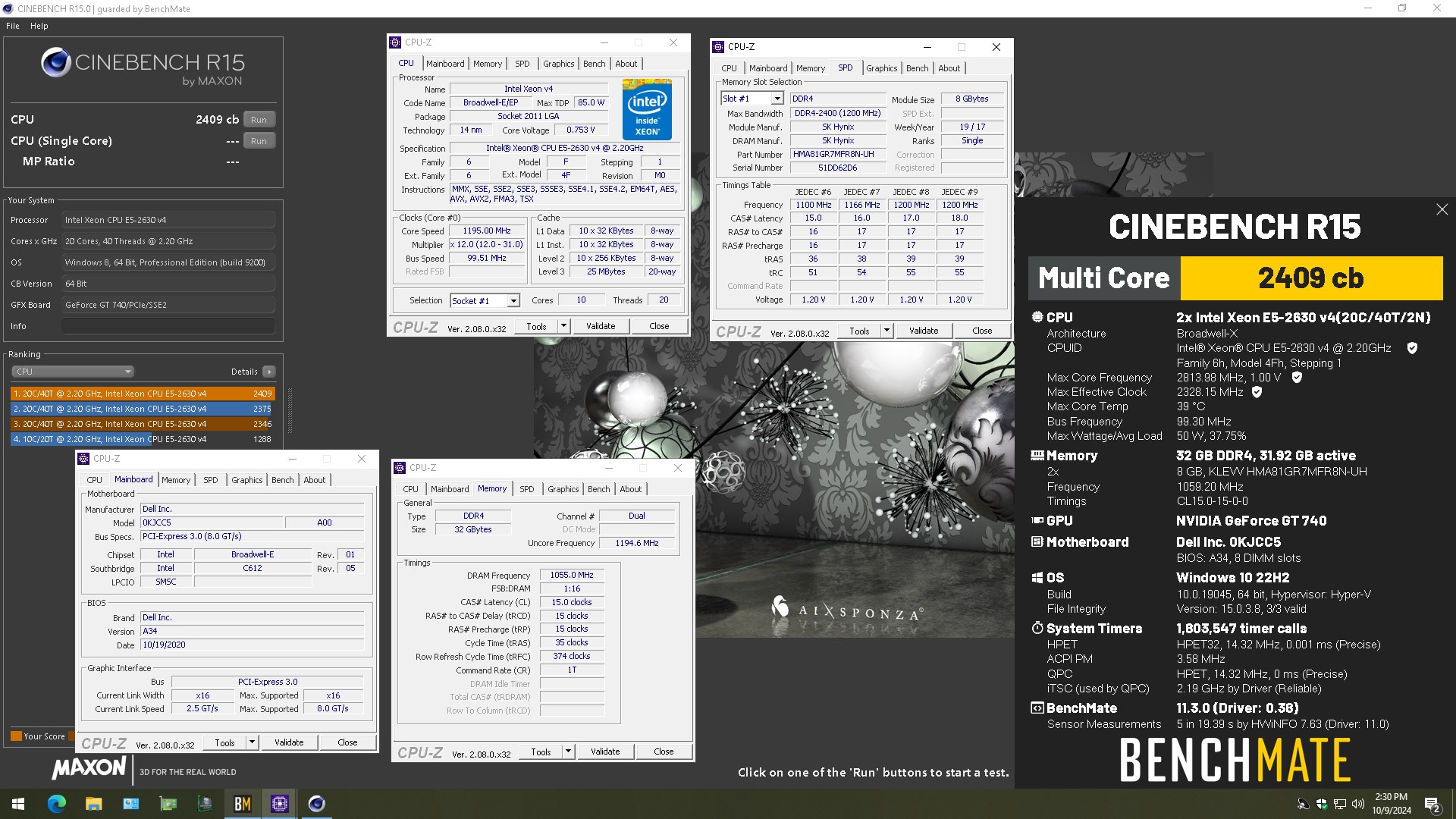
Task: Open File Explorer from taskbar
Action: click(93, 804)
